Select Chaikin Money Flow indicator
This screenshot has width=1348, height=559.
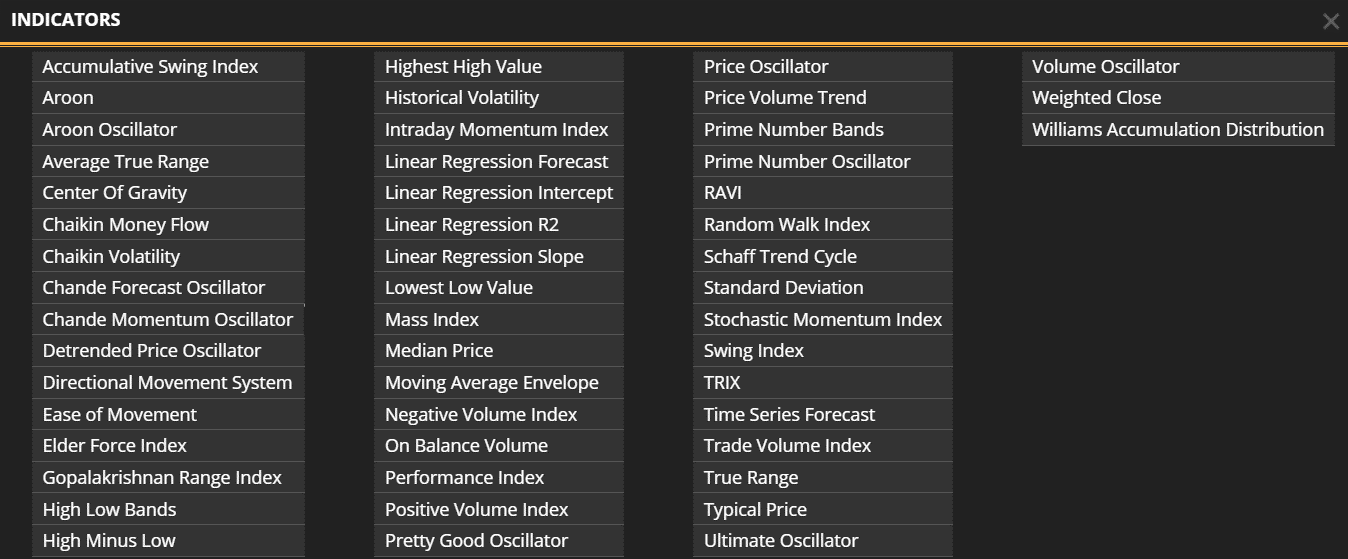[x=126, y=225]
